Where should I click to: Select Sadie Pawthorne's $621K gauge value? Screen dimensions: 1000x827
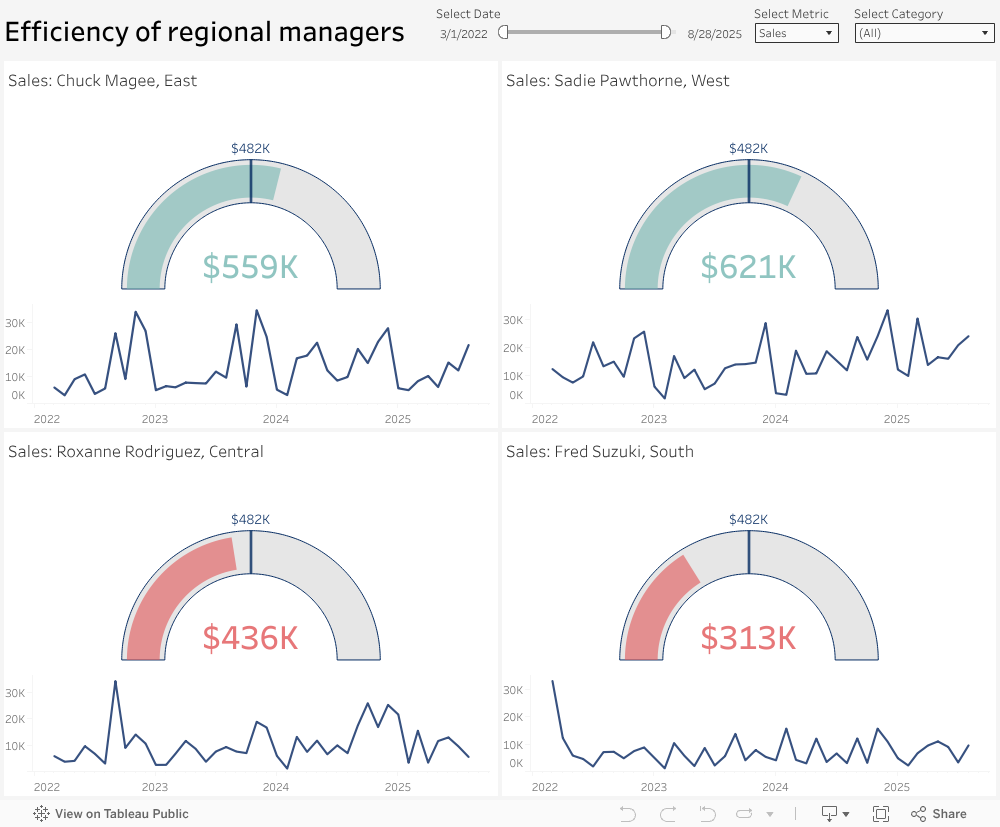tap(748, 267)
